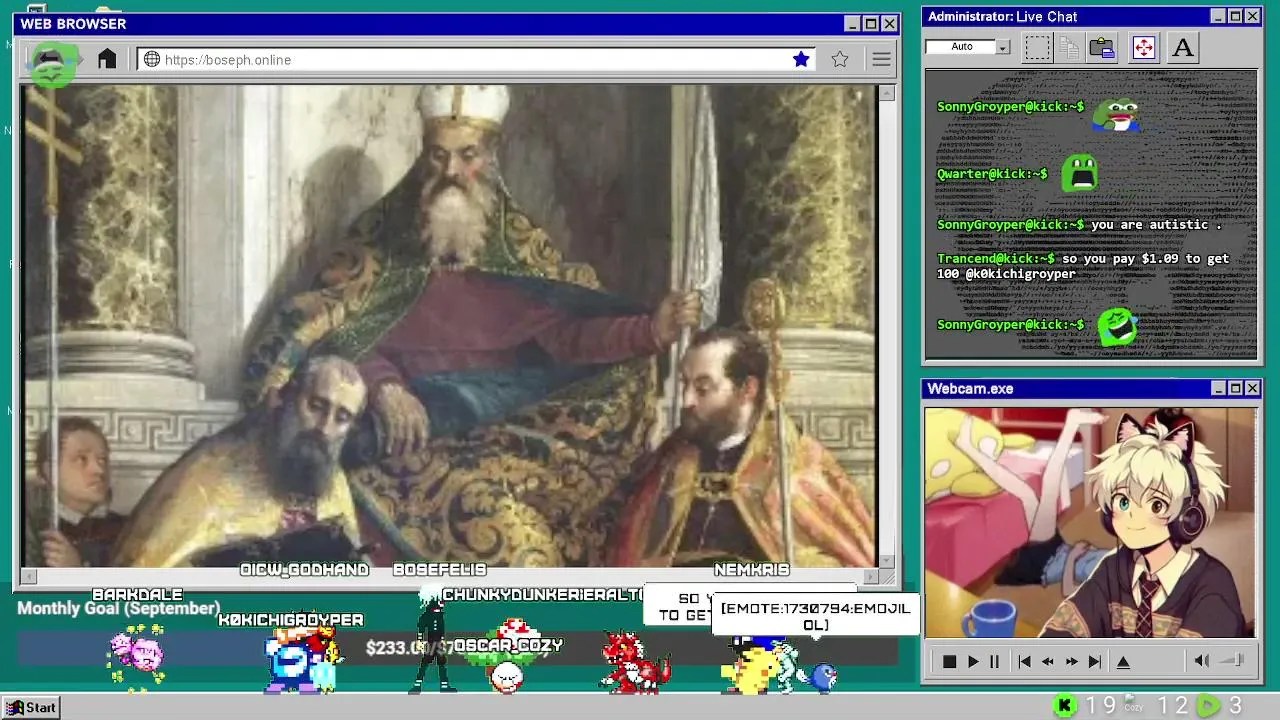Maximize the Webcam.exe window

[1235, 388]
